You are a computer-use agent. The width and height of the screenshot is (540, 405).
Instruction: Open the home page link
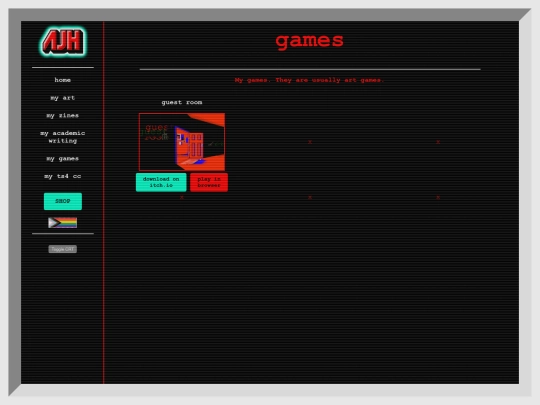(x=63, y=80)
